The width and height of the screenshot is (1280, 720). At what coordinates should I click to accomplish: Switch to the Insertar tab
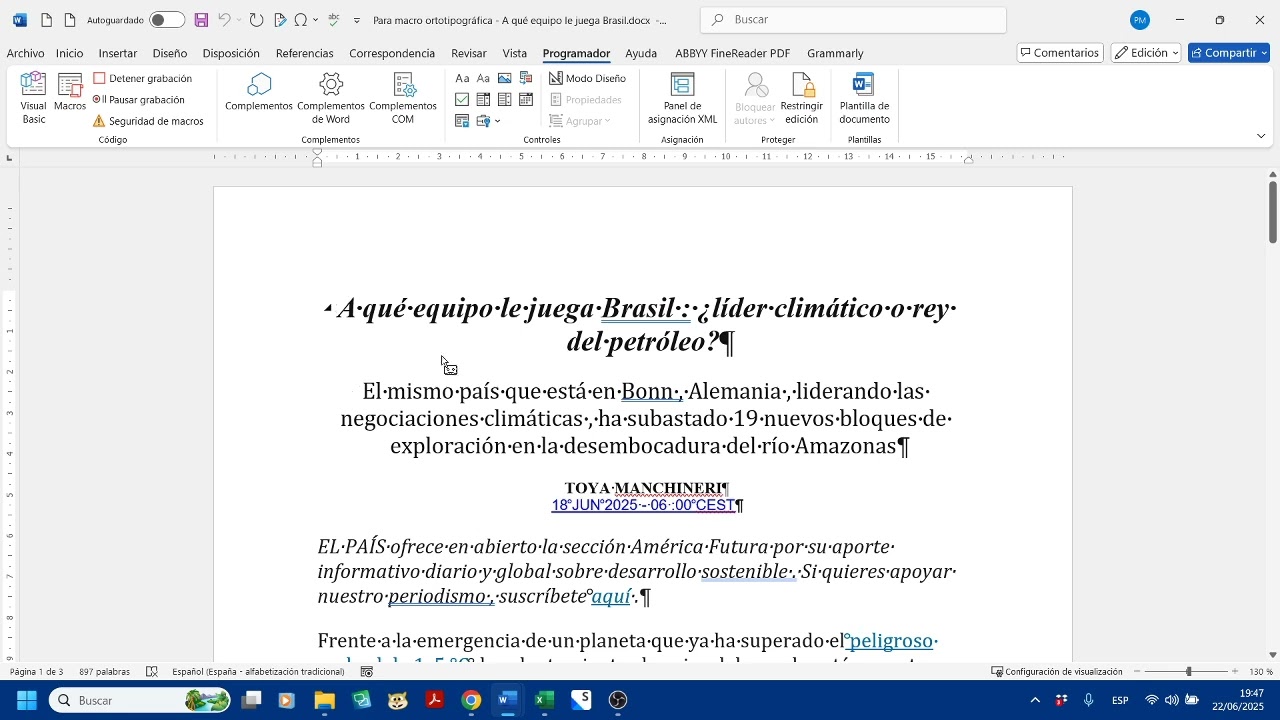[118, 53]
